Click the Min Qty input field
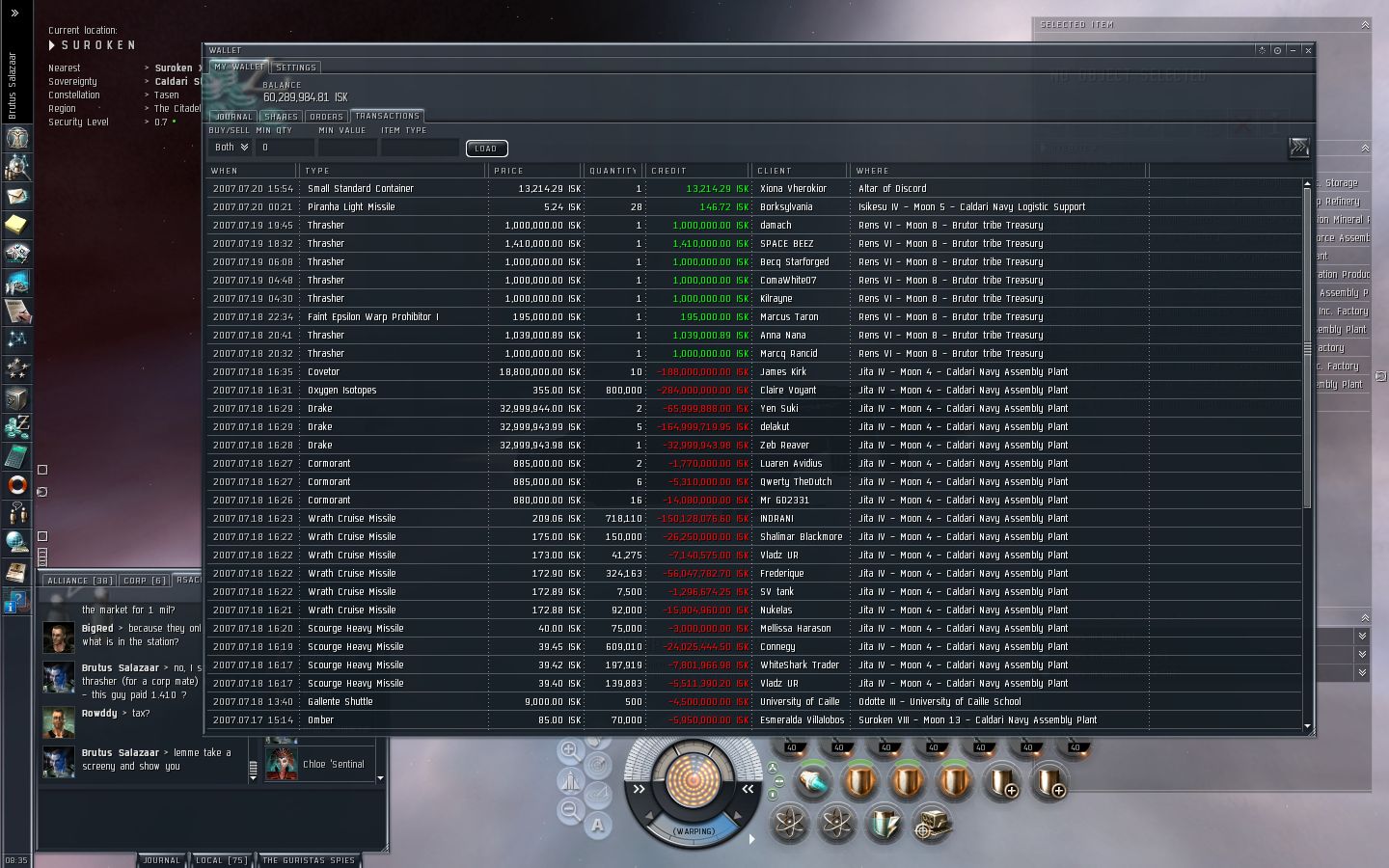Screen dimensions: 1389x868 [285, 148]
